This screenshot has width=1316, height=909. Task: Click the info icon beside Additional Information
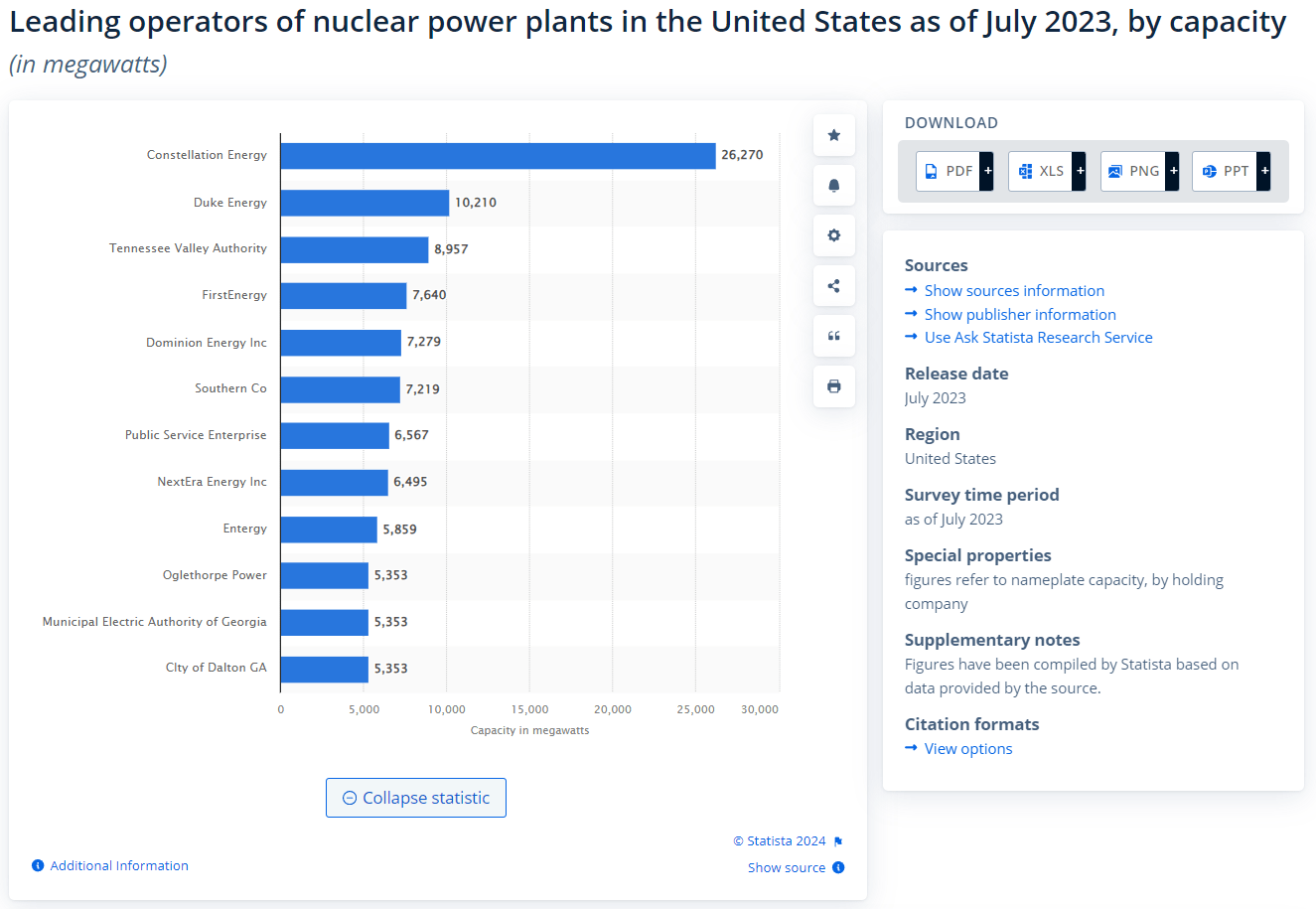[x=37, y=865]
